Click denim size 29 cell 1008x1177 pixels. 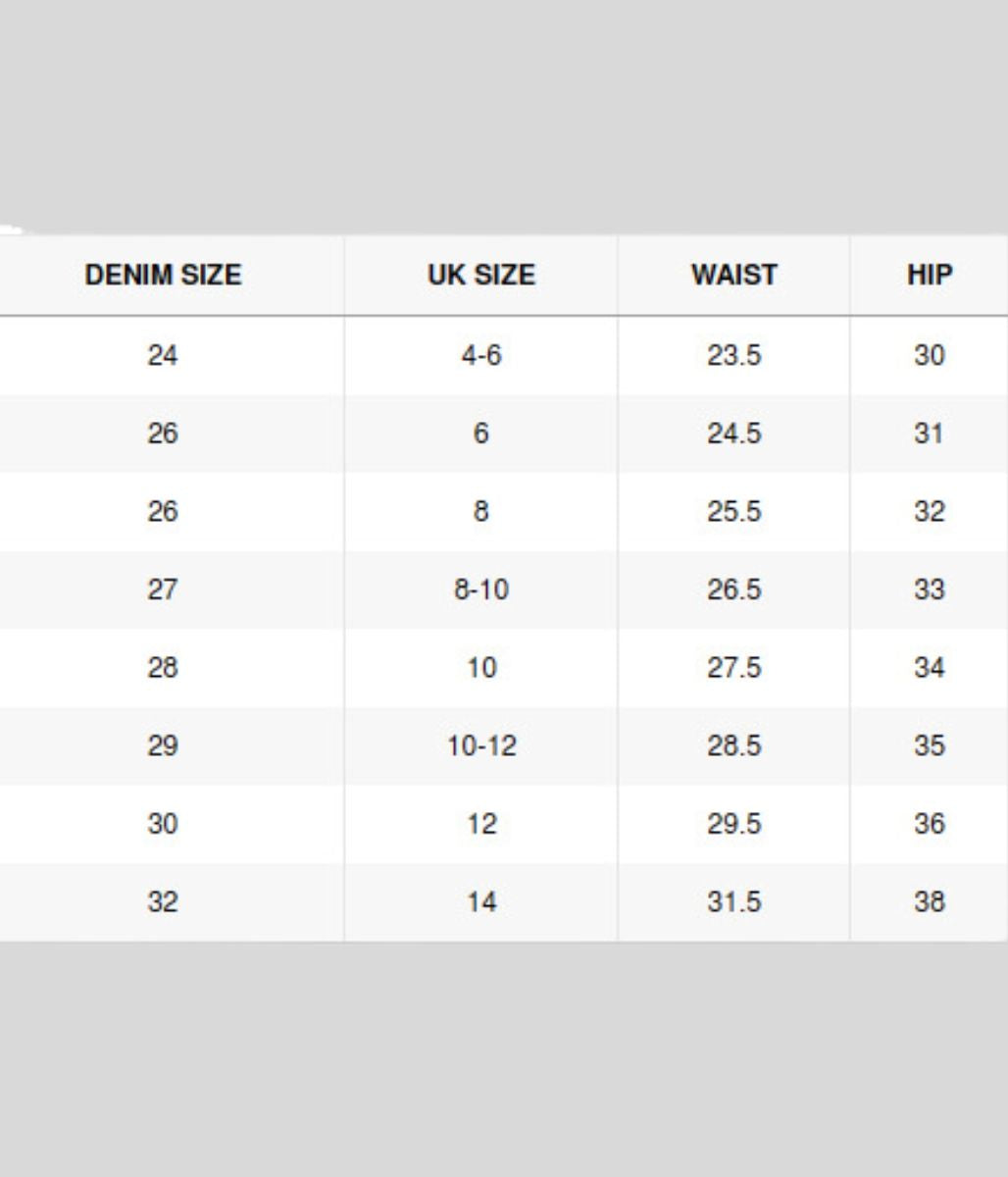[163, 745]
